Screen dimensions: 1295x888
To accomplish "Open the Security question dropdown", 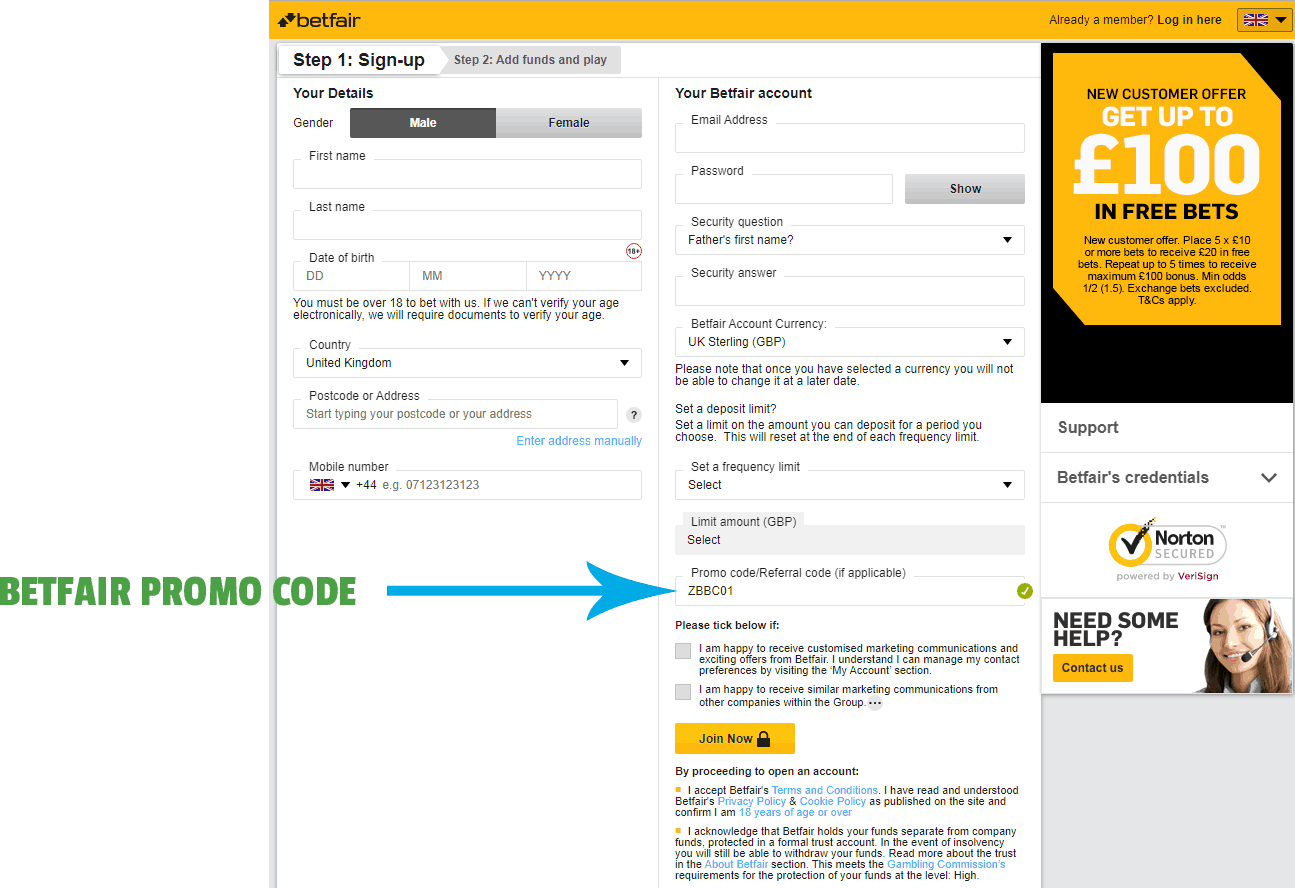I will tap(850, 240).
